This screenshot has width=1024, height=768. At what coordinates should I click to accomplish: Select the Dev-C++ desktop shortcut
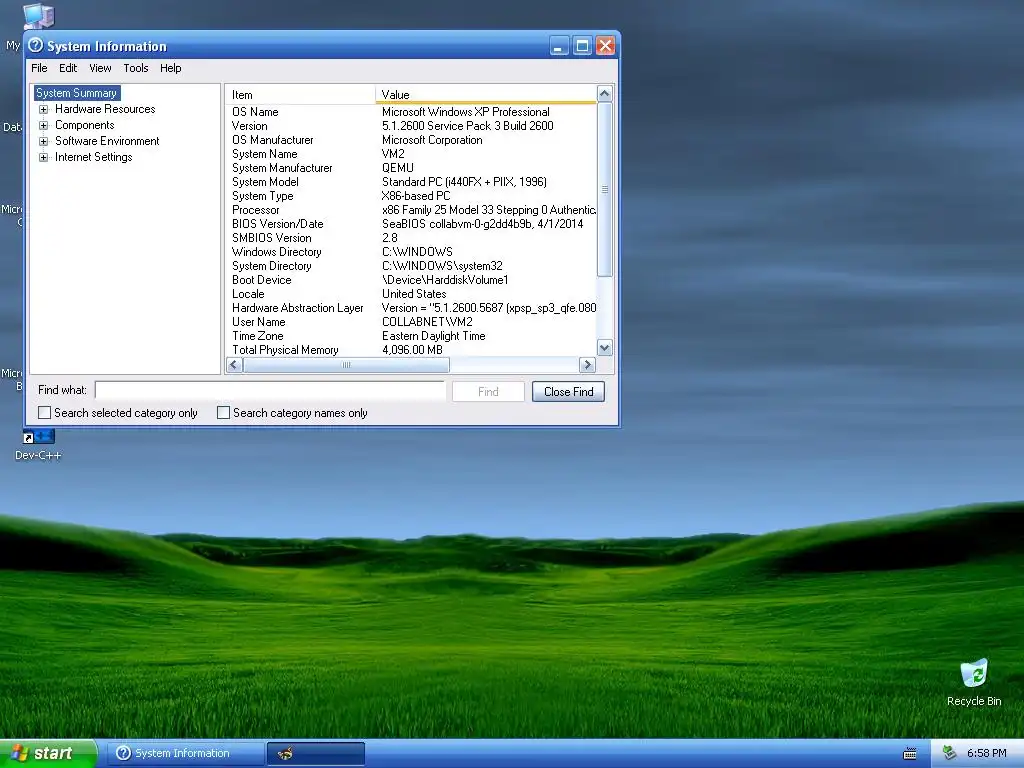38,446
